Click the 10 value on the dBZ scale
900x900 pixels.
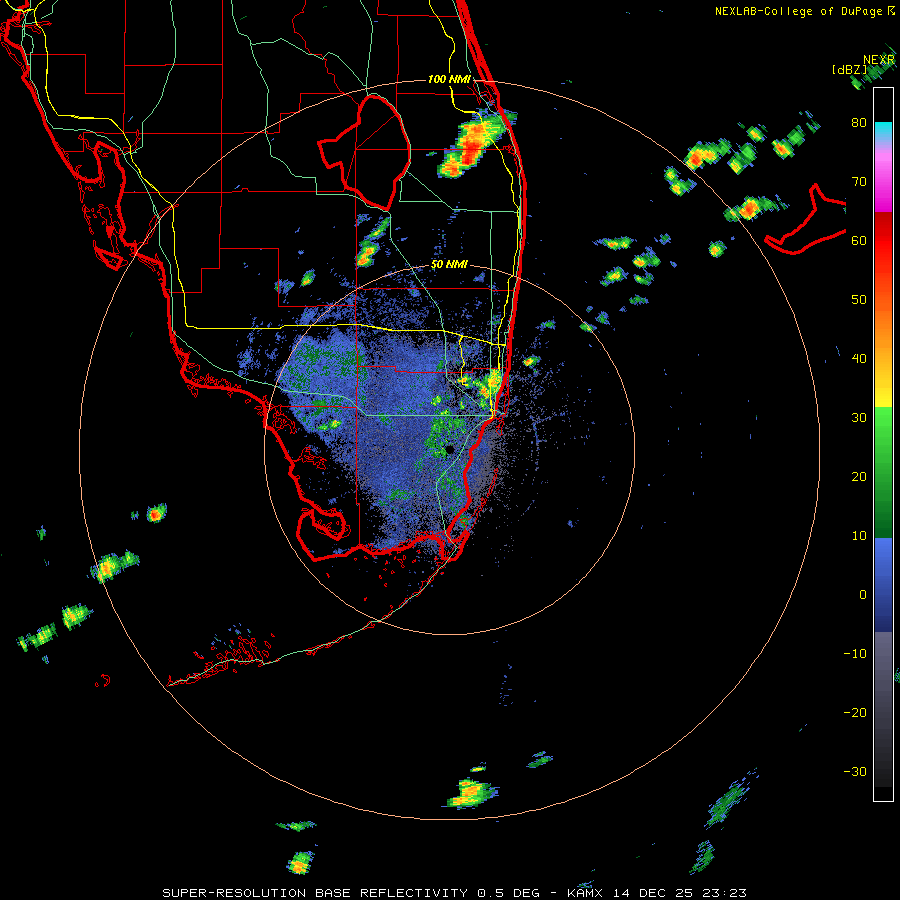[859, 536]
